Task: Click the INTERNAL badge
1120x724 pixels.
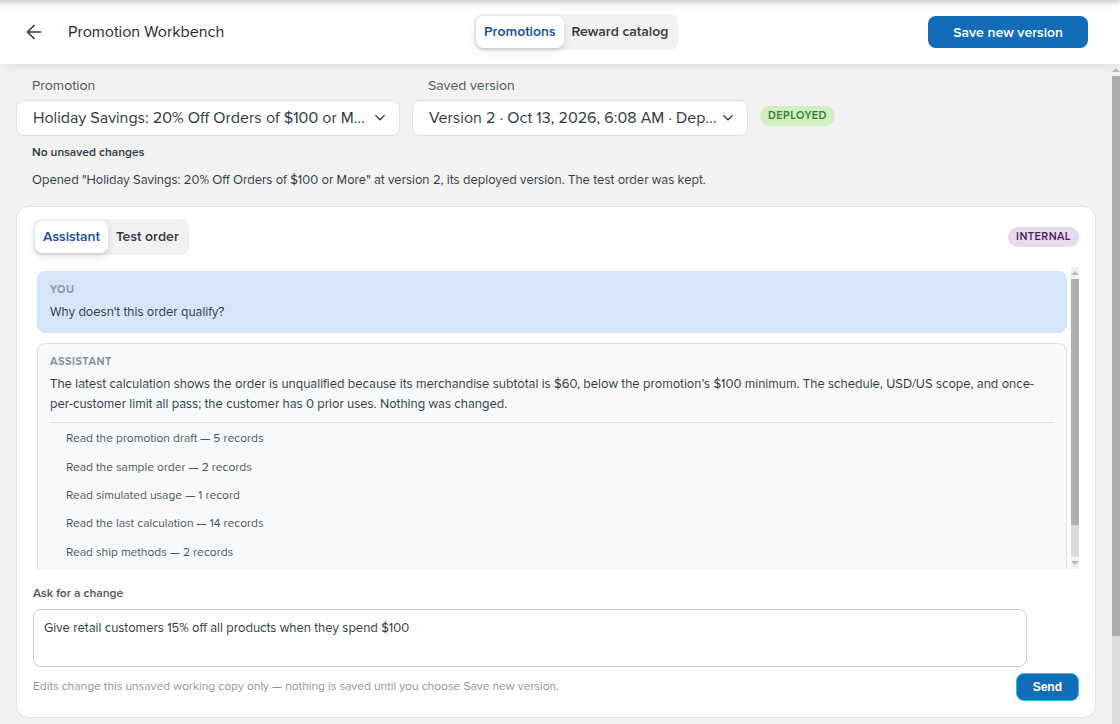Action: coord(1043,236)
